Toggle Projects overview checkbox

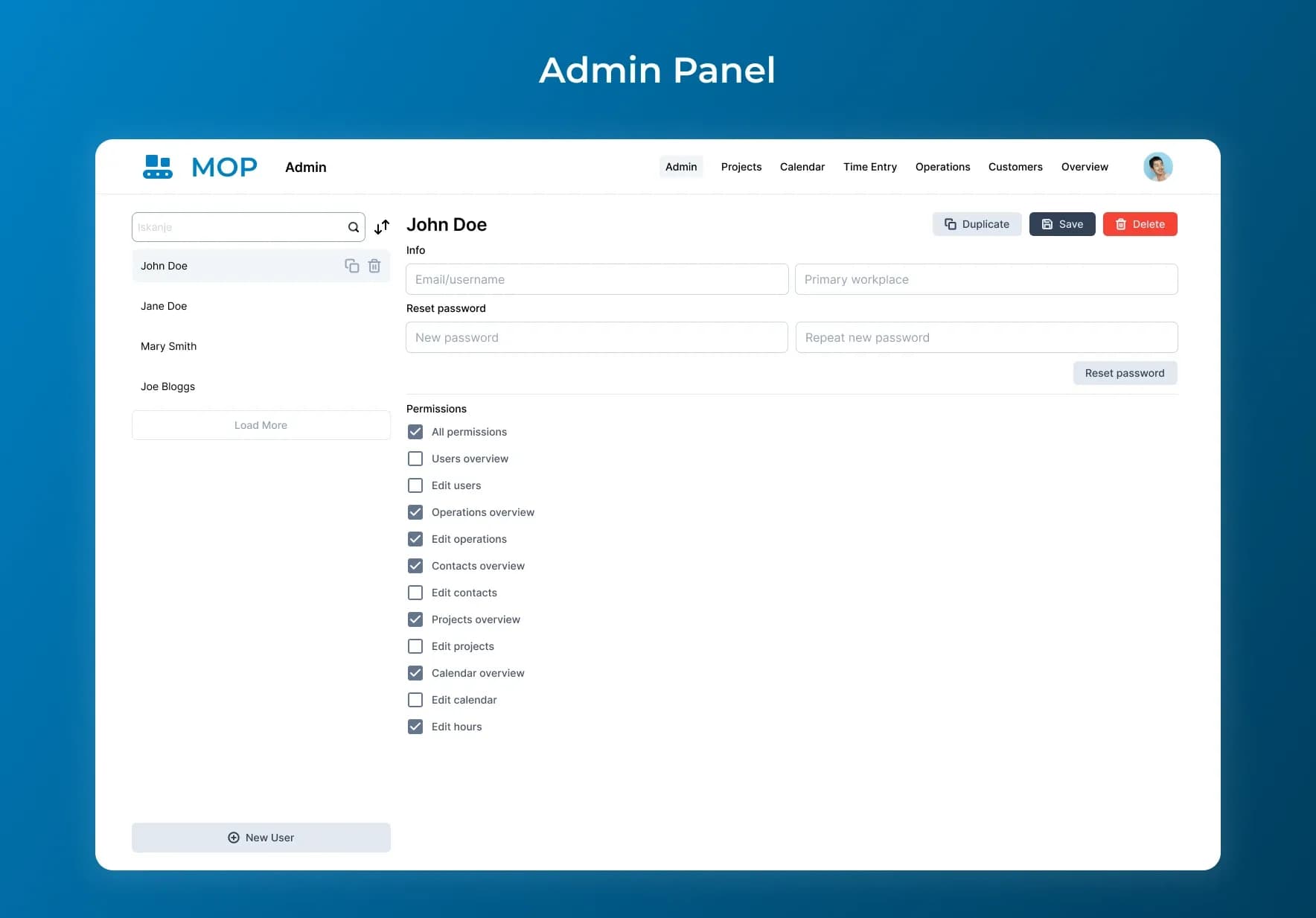(x=415, y=619)
